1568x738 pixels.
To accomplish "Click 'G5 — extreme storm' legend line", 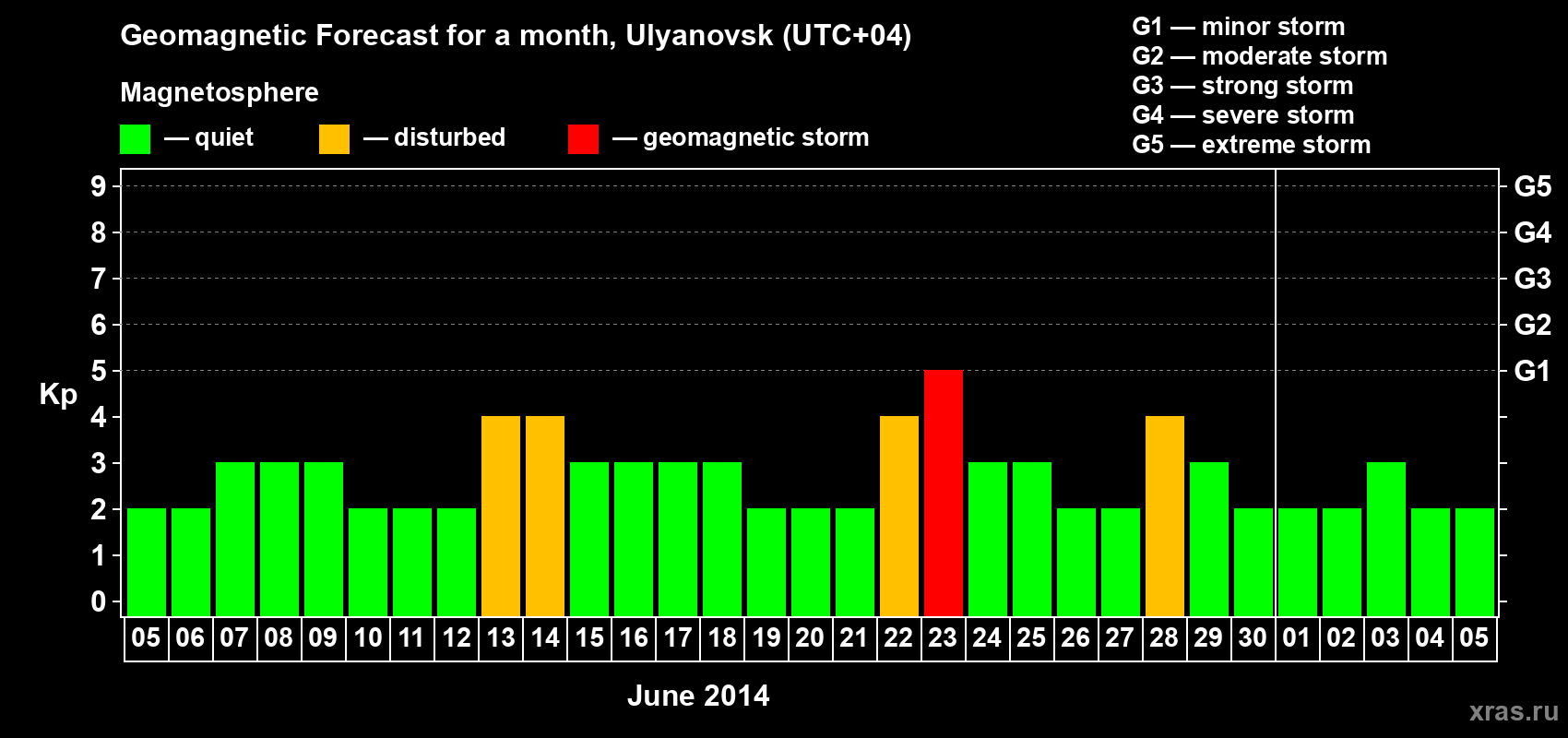I will [1251, 145].
